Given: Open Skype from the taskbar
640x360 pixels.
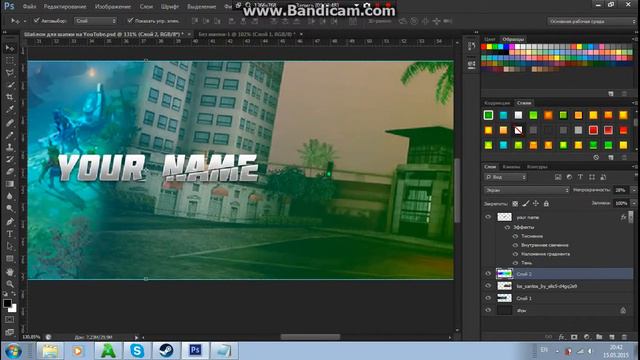Looking at the screenshot, I should 137,351.
